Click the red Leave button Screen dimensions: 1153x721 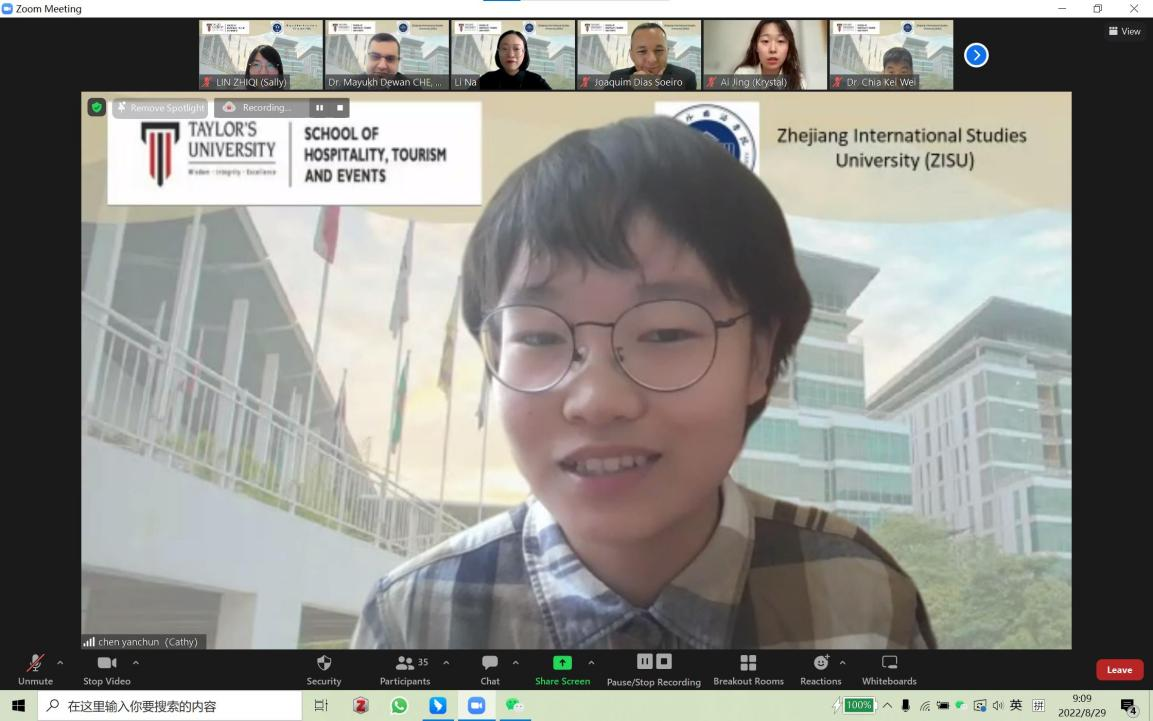pyautogui.click(x=1119, y=670)
